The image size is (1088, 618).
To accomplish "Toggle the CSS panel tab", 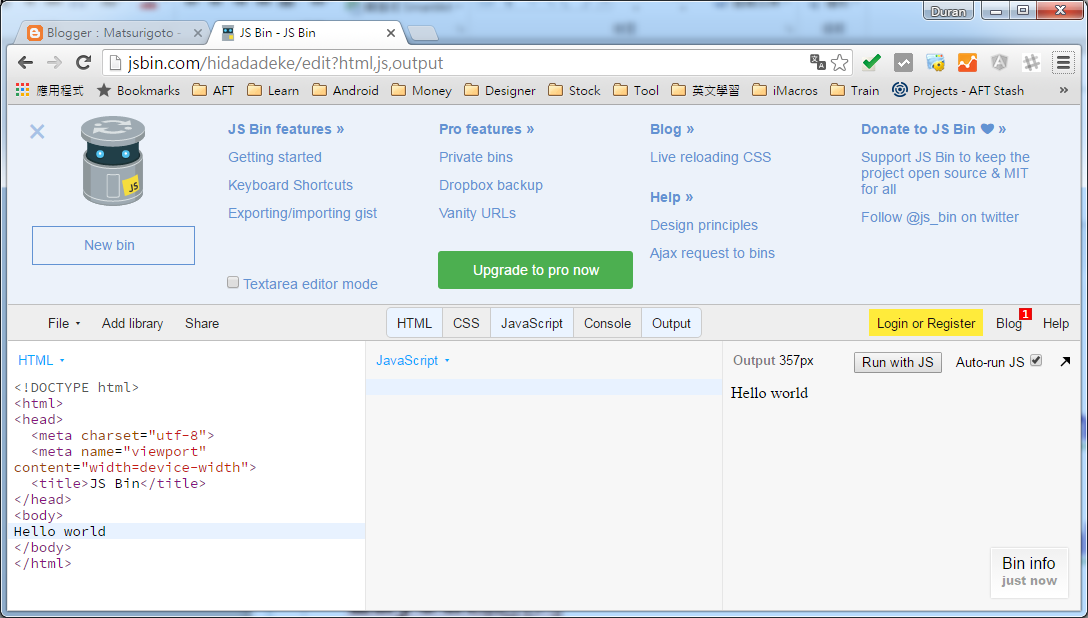I will tap(466, 323).
